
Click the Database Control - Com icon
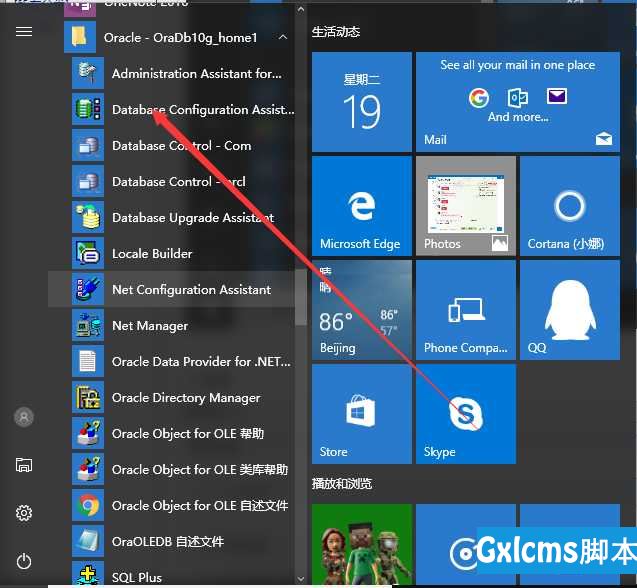coord(88,145)
